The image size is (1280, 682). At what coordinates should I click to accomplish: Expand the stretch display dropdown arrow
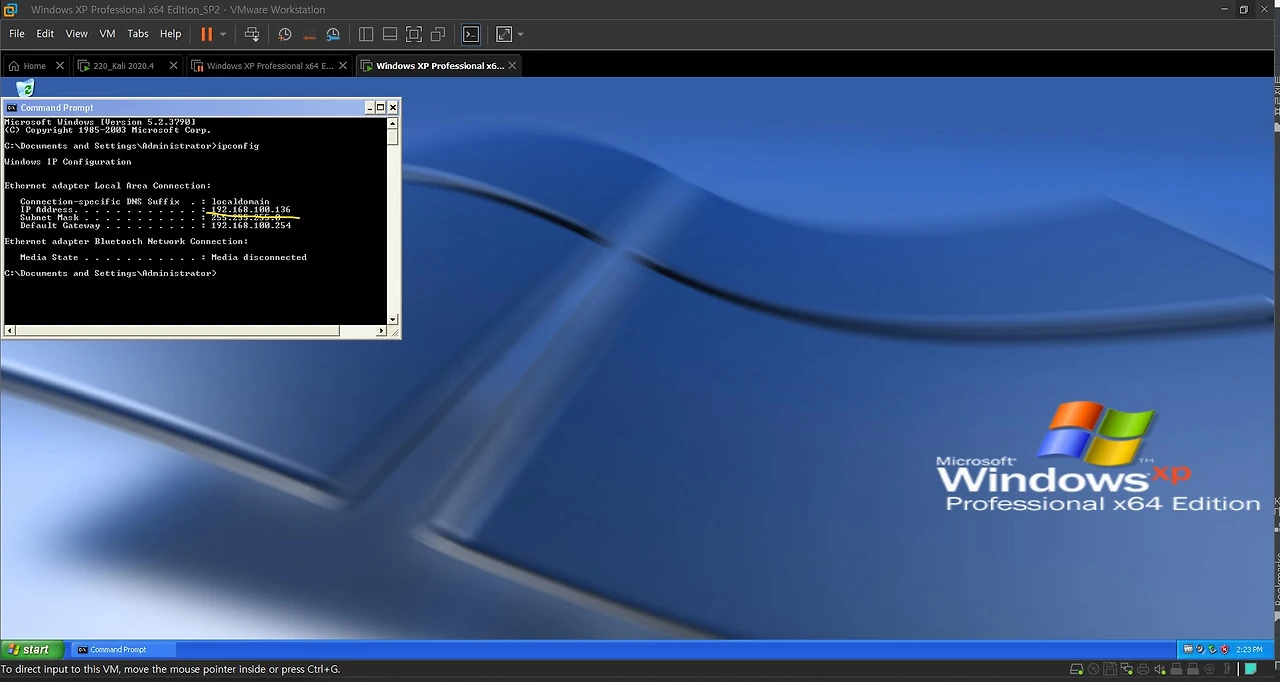(520, 34)
